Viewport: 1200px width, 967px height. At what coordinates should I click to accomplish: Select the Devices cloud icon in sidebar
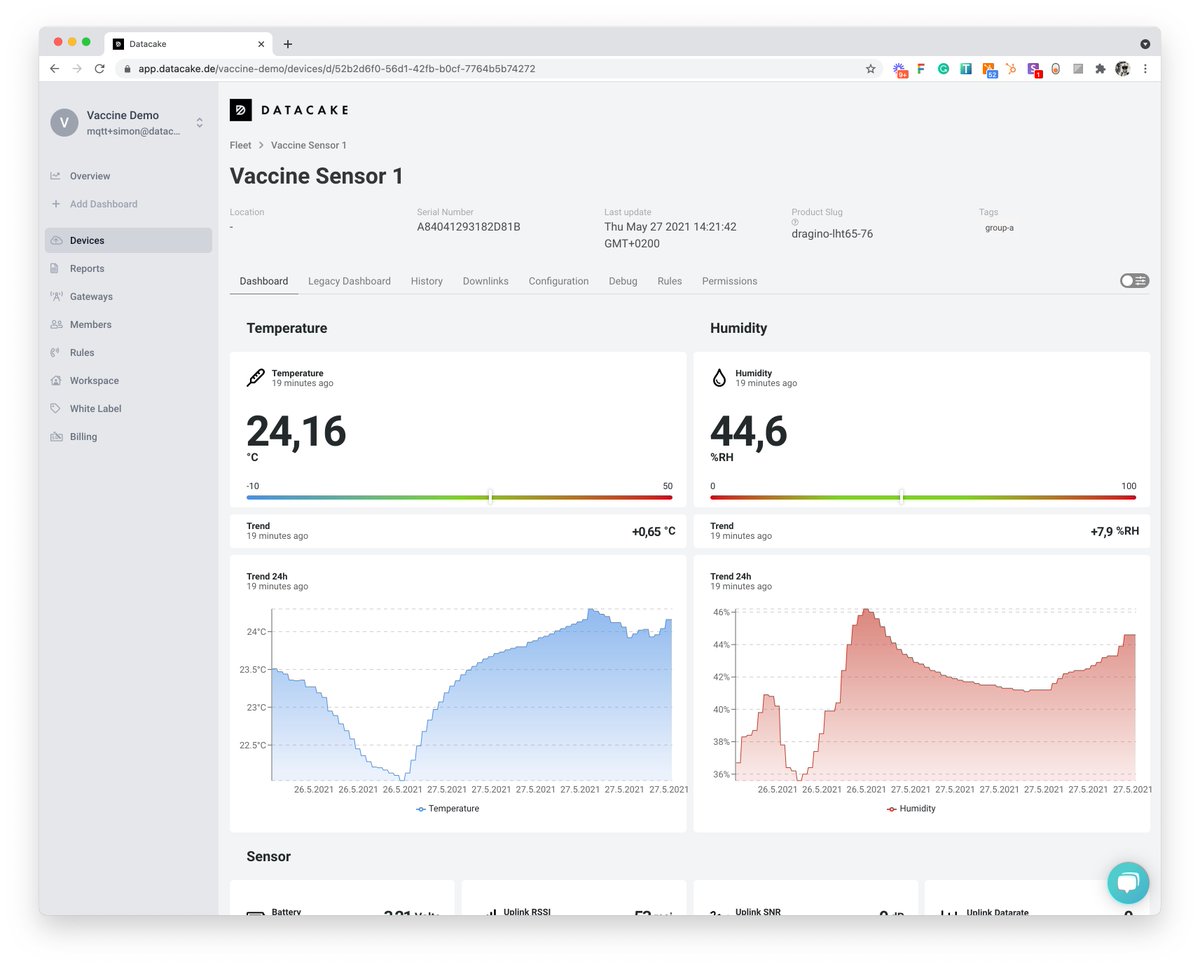click(x=56, y=240)
